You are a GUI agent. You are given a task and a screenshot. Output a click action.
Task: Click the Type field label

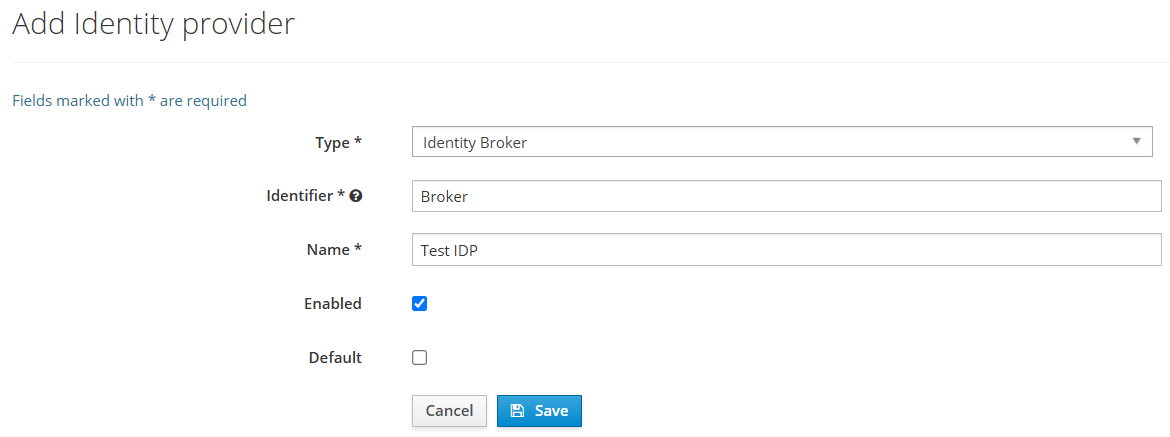pos(332,143)
